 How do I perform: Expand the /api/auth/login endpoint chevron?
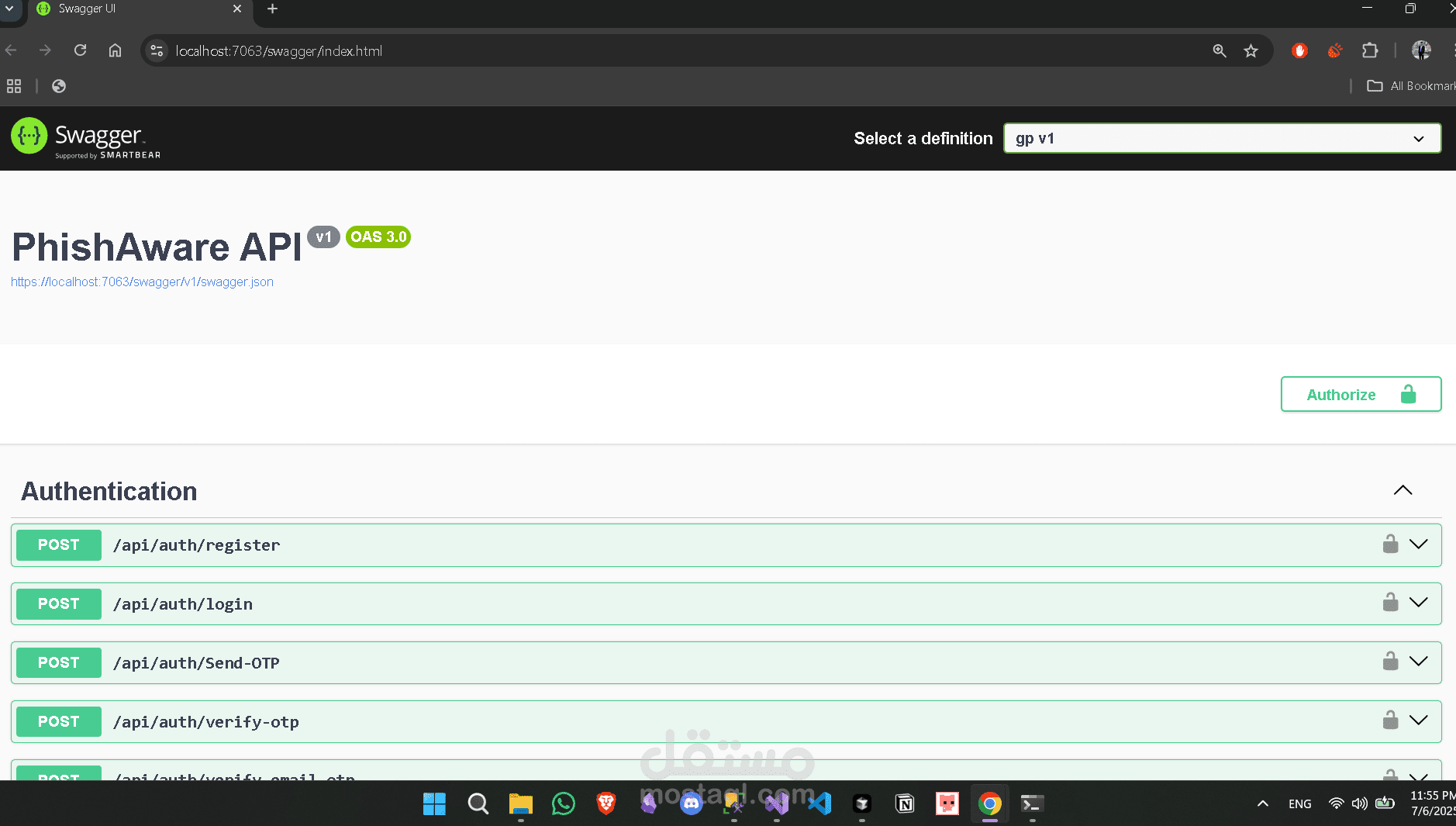(1418, 602)
